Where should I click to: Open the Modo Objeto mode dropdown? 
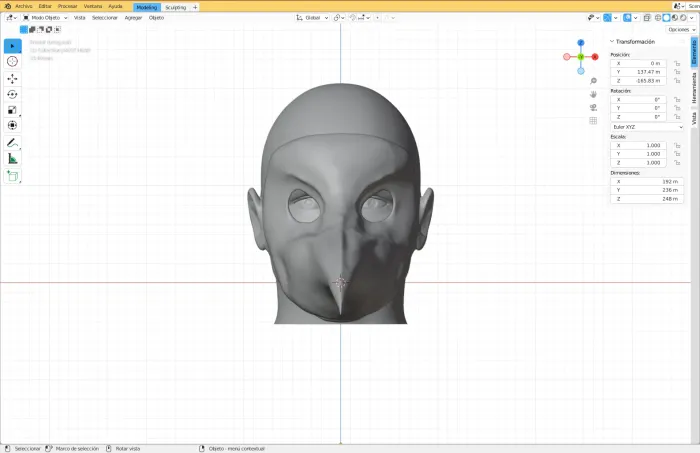[45, 18]
